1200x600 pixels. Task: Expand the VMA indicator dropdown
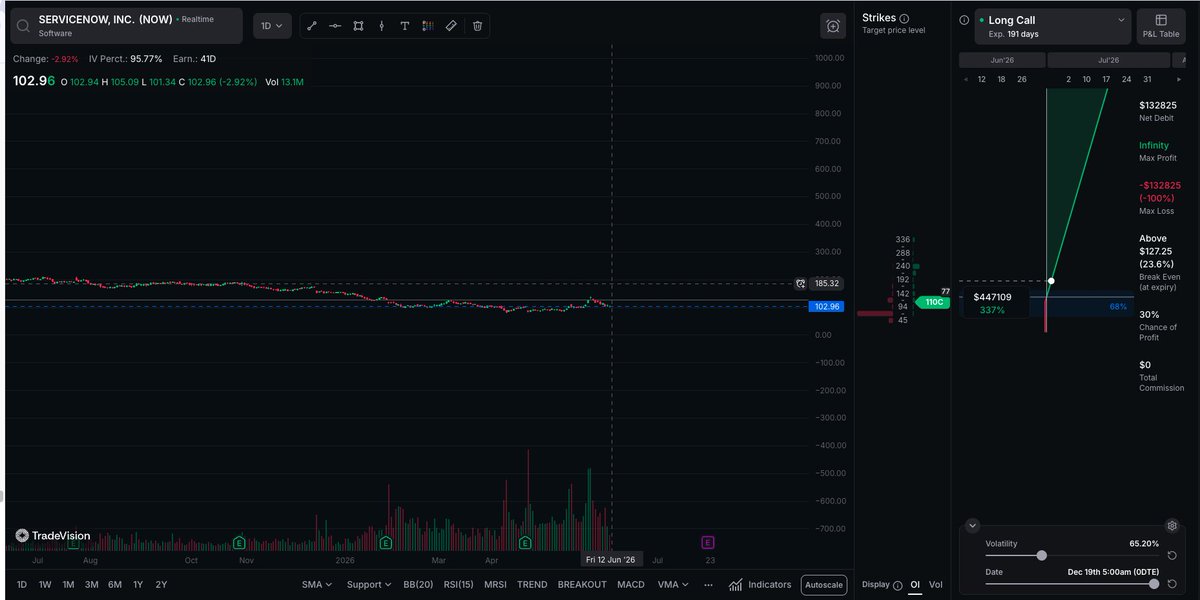tap(673, 584)
